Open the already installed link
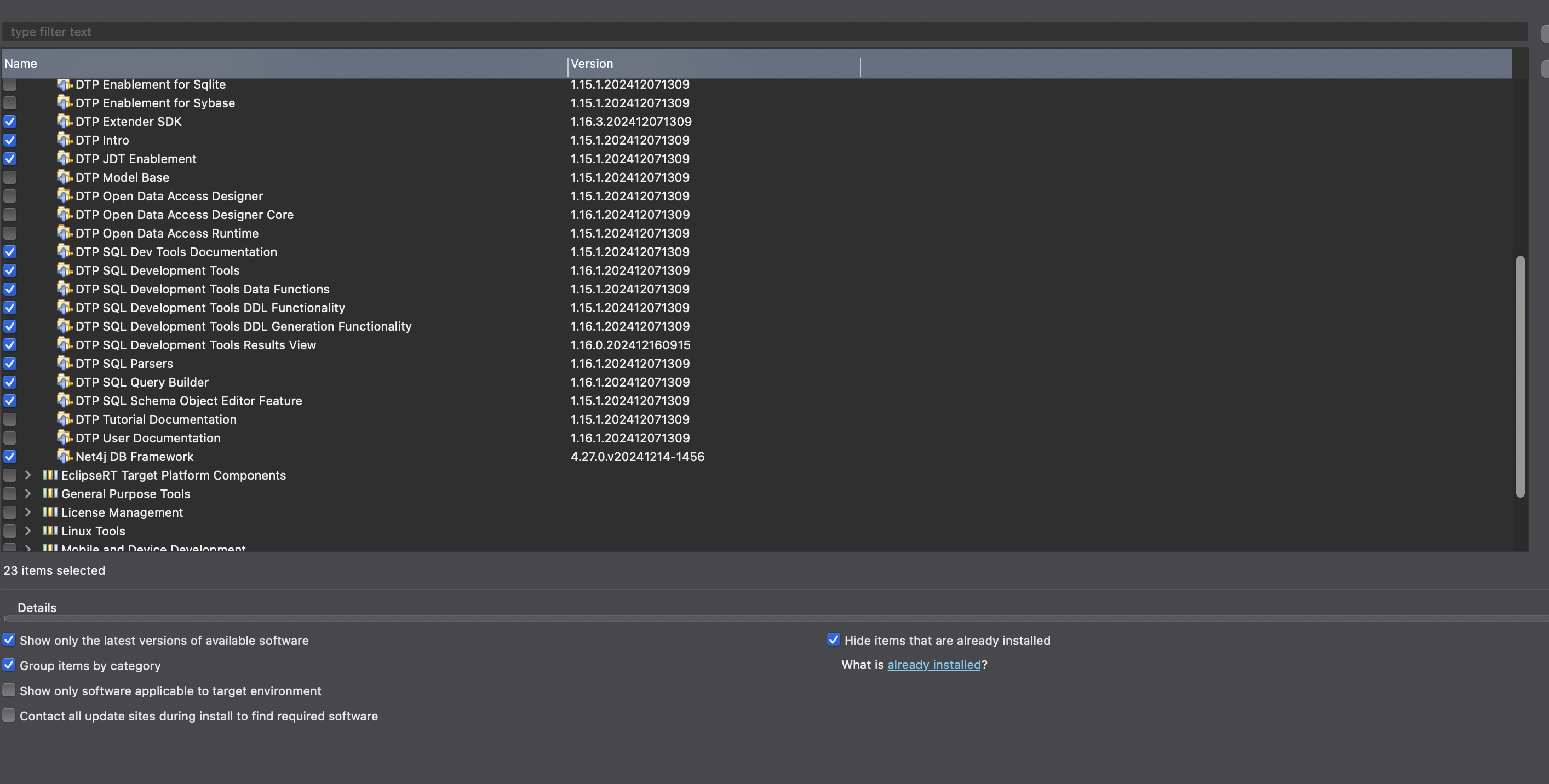The image size is (1549, 784). (933, 664)
